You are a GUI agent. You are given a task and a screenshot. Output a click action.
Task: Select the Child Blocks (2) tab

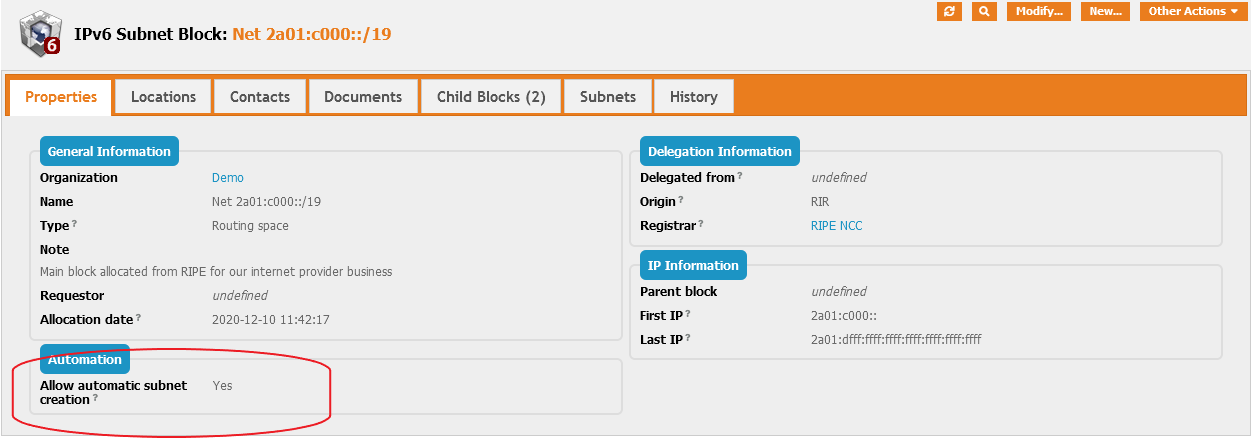click(491, 97)
